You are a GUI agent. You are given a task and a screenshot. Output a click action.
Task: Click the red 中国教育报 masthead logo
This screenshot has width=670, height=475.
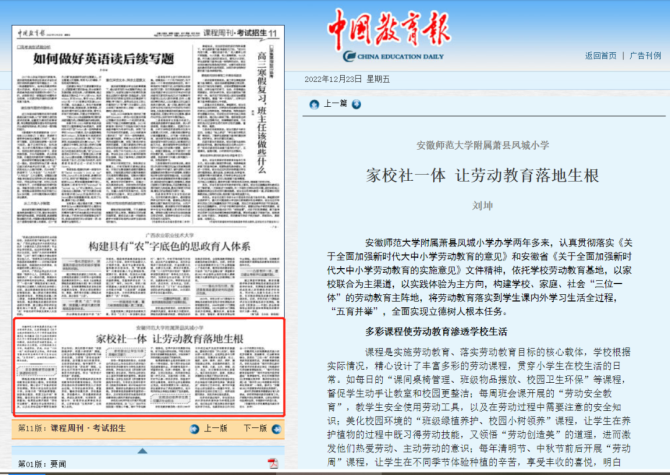[389, 28]
